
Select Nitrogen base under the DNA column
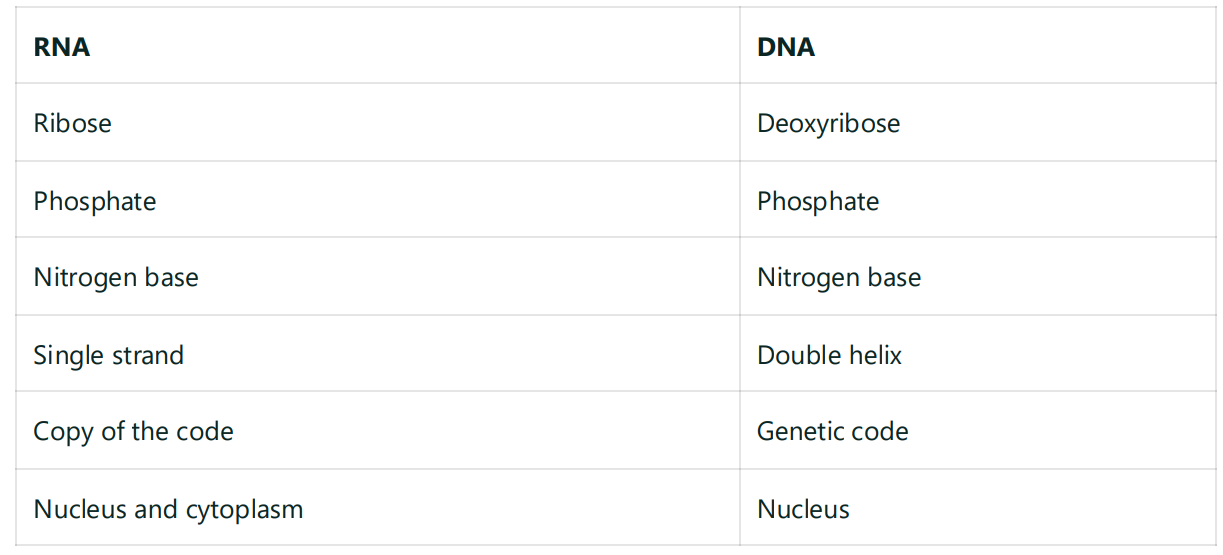click(839, 277)
